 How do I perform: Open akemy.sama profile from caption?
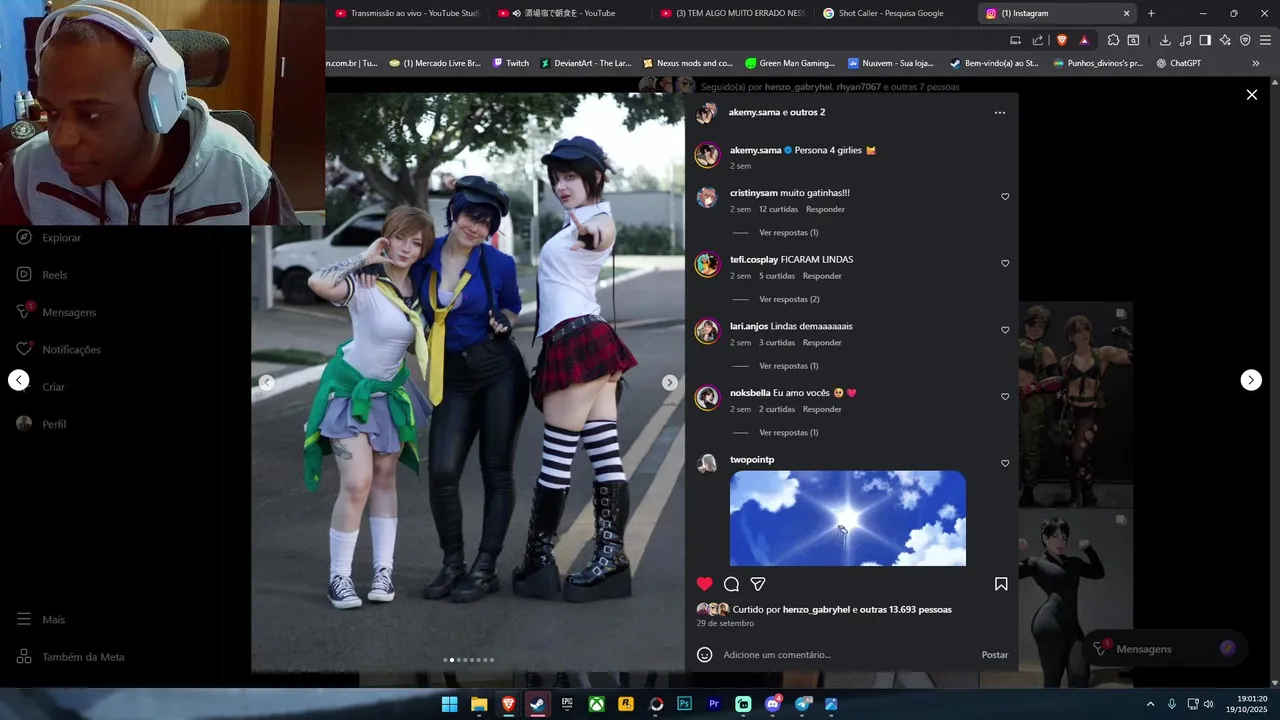(x=755, y=150)
